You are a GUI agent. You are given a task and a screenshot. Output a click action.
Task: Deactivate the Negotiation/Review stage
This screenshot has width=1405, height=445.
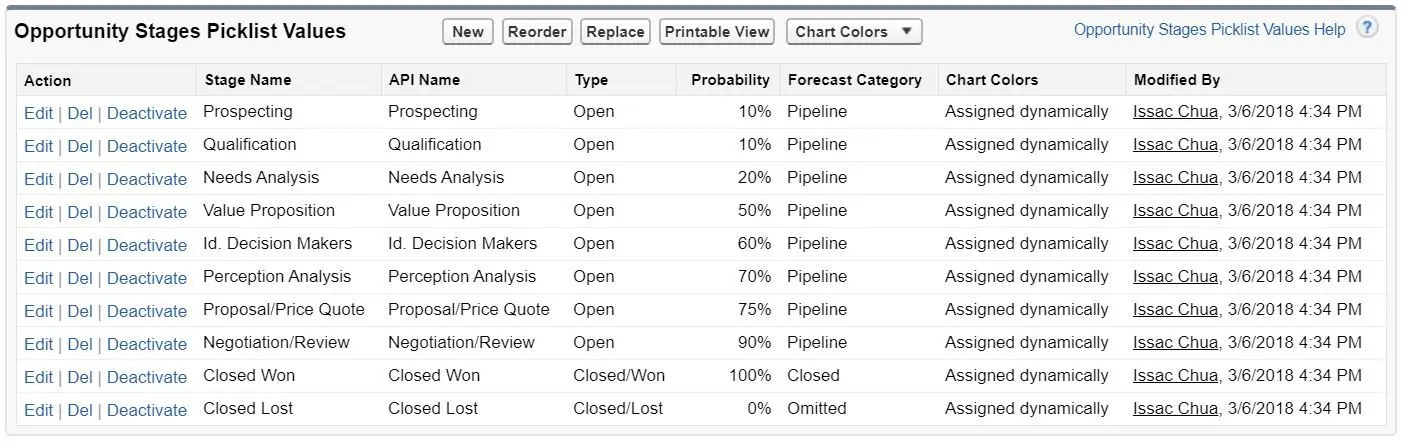point(147,344)
